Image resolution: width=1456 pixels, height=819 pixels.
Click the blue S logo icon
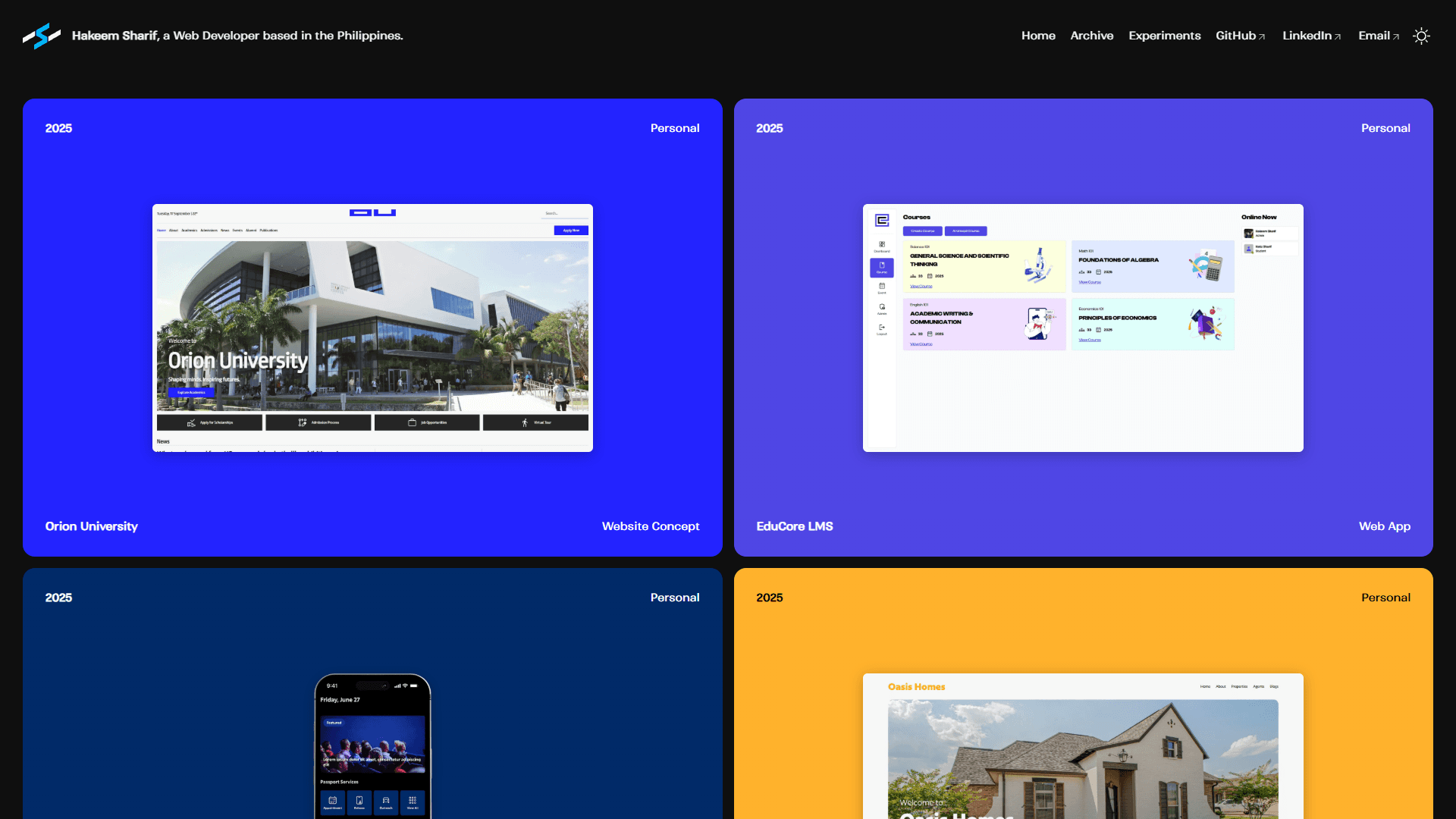41,36
